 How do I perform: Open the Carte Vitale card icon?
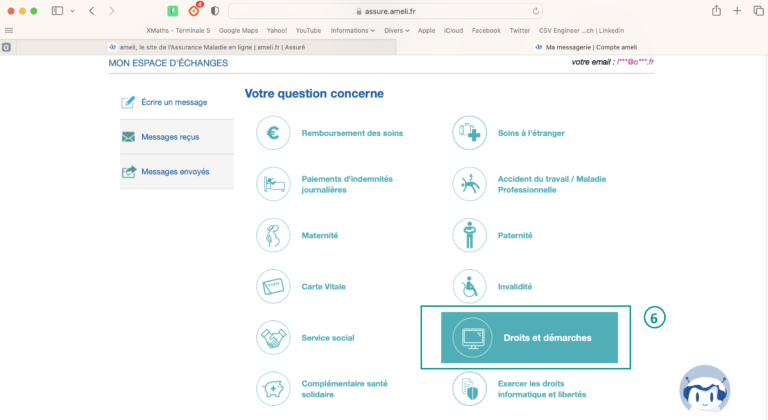point(273,286)
